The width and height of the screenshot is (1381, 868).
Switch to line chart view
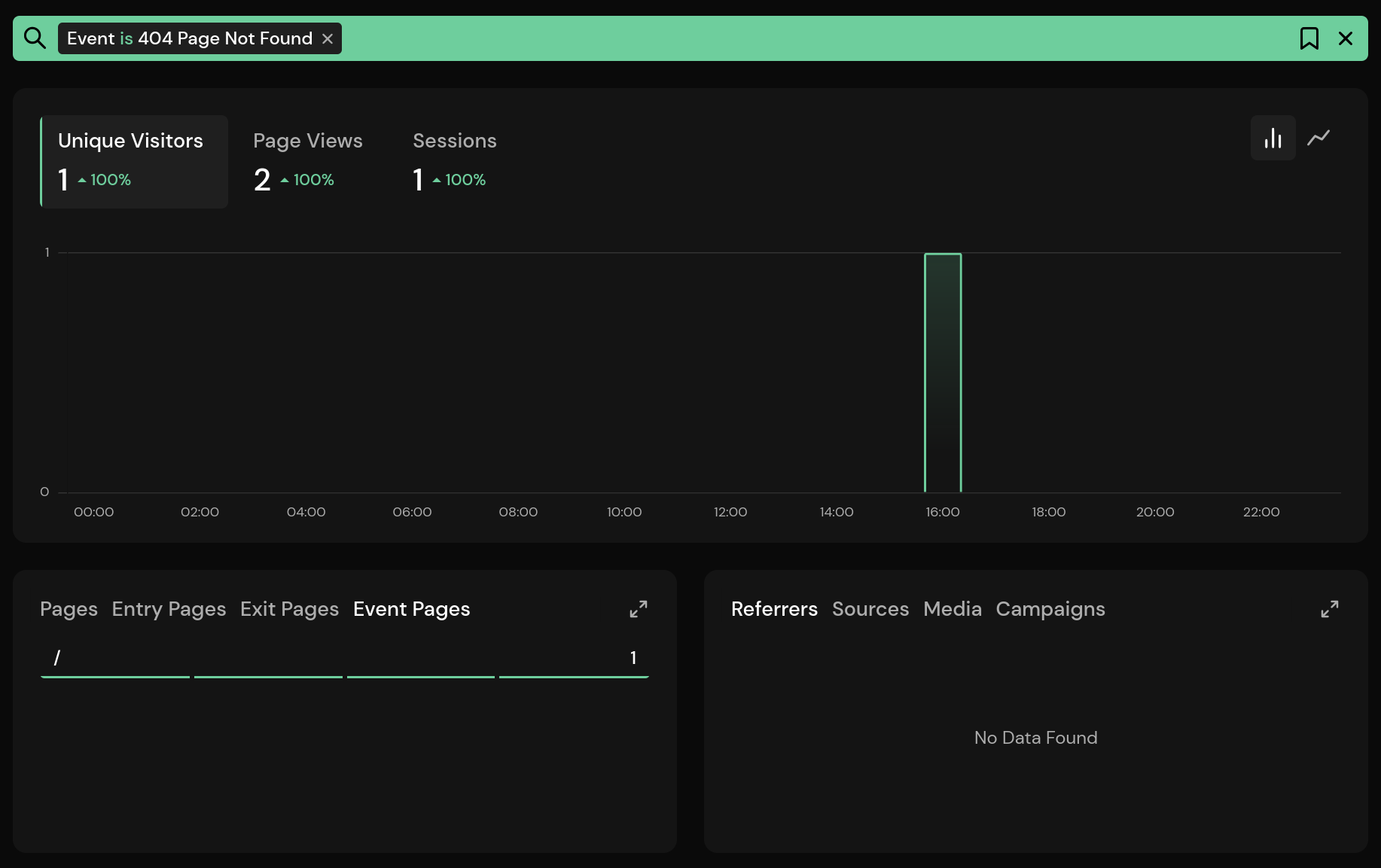[x=1318, y=138]
